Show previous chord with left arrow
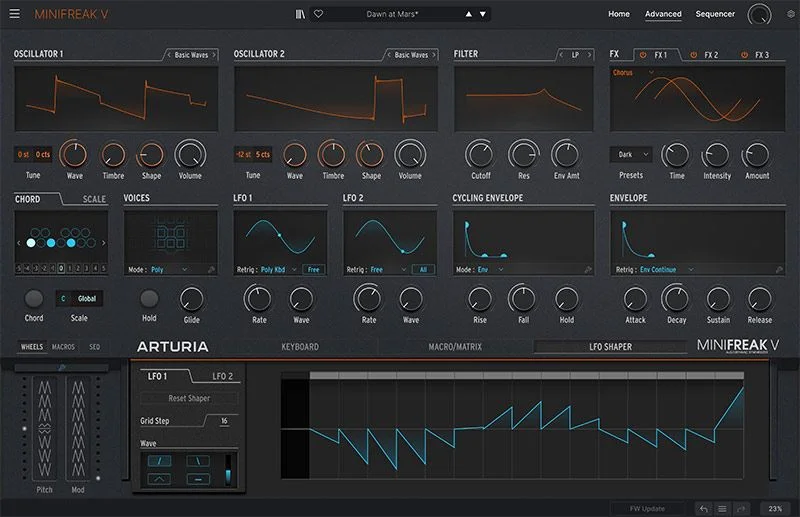This screenshot has height=517, width=800. click(19, 243)
